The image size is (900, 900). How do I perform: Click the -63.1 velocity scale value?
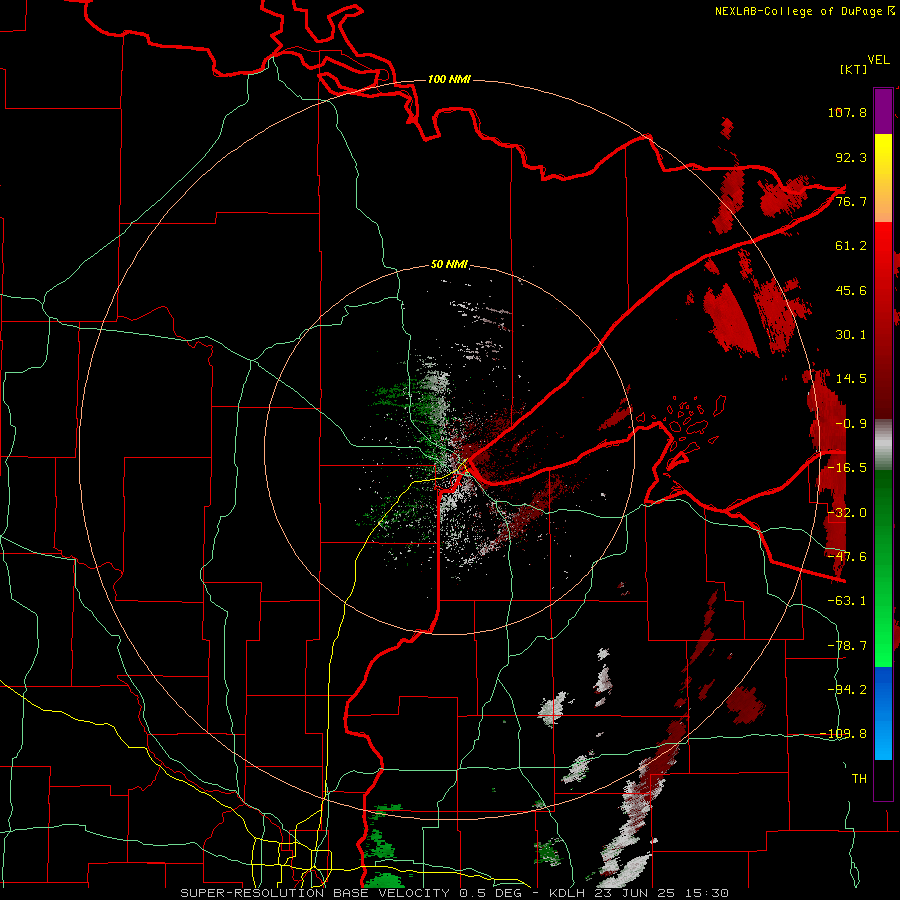(x=847, y=601)
